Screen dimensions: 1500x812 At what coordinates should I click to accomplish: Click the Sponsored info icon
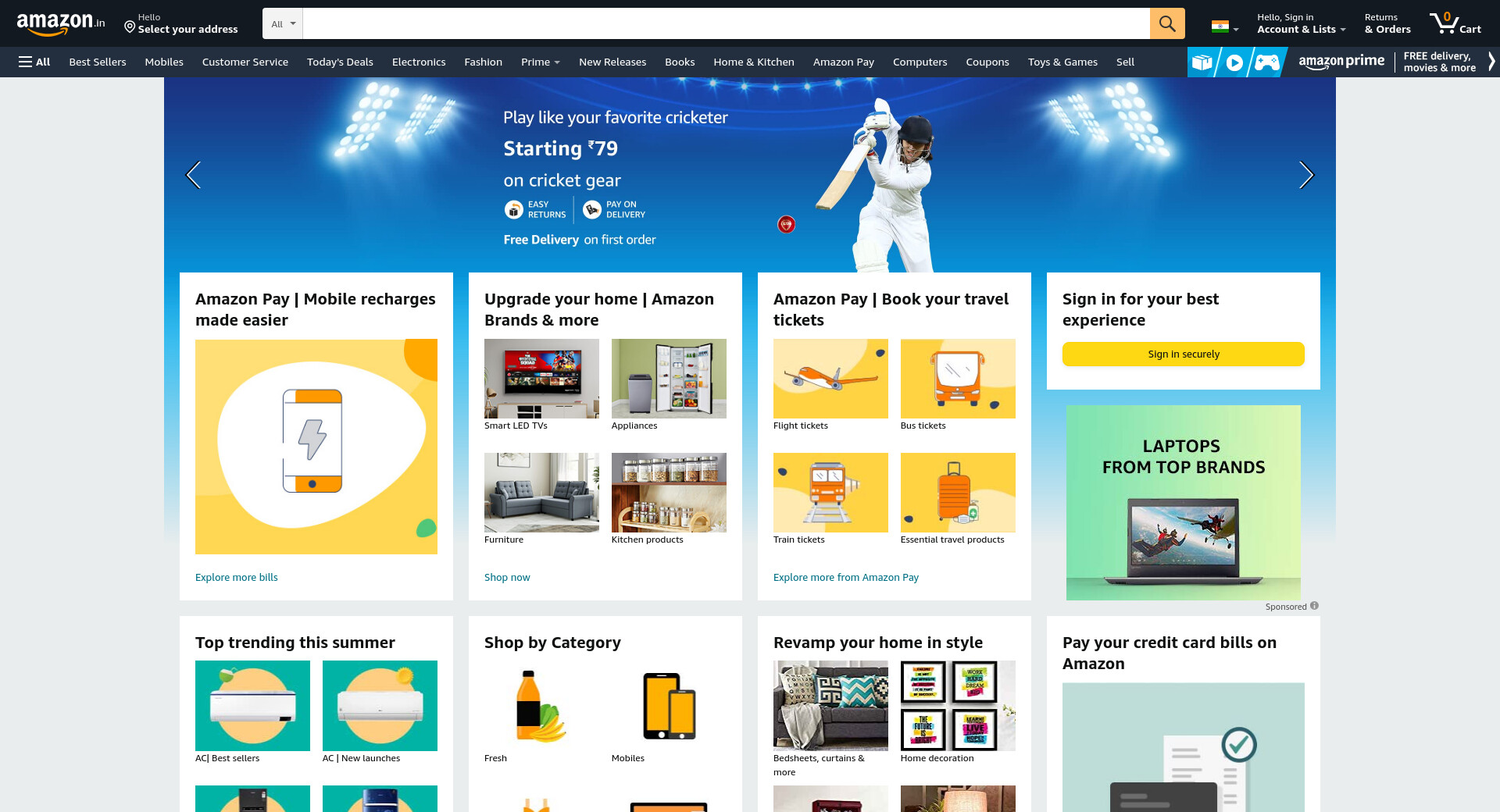(1314, 606)
